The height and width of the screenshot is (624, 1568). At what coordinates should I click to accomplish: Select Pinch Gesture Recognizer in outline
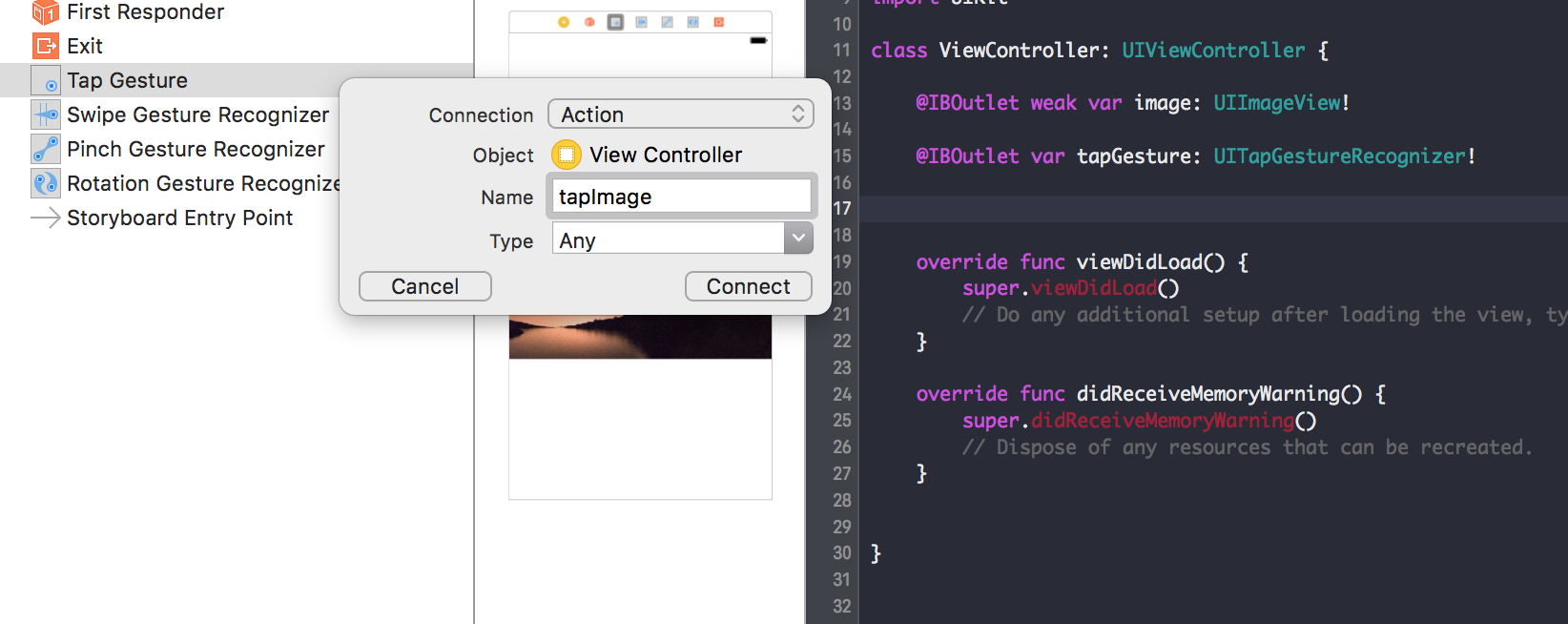coord(196,149)
